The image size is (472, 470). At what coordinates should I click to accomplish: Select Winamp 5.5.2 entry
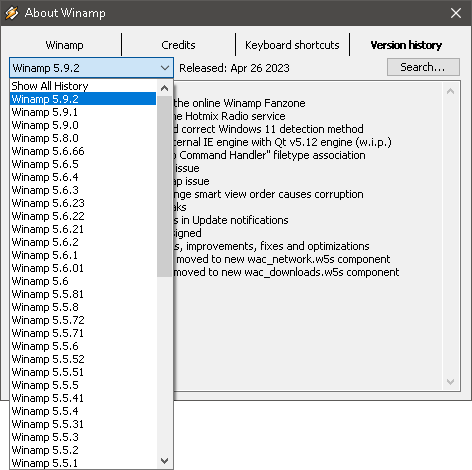83,450
